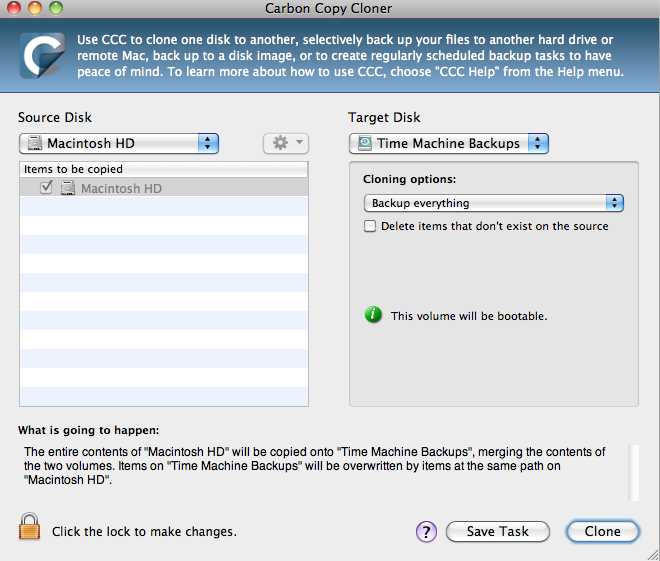Click 'This volume will be bootable.' text
Viewport: 660px width, 561px height.
(469, 316)
